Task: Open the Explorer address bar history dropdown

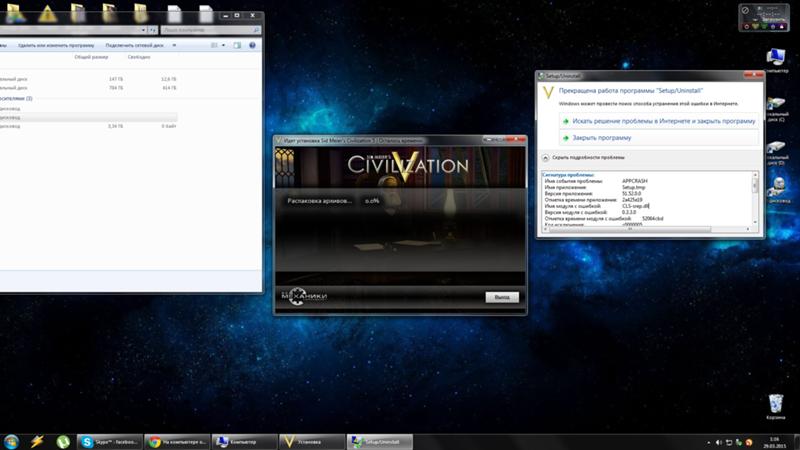Action: (143, 30)
